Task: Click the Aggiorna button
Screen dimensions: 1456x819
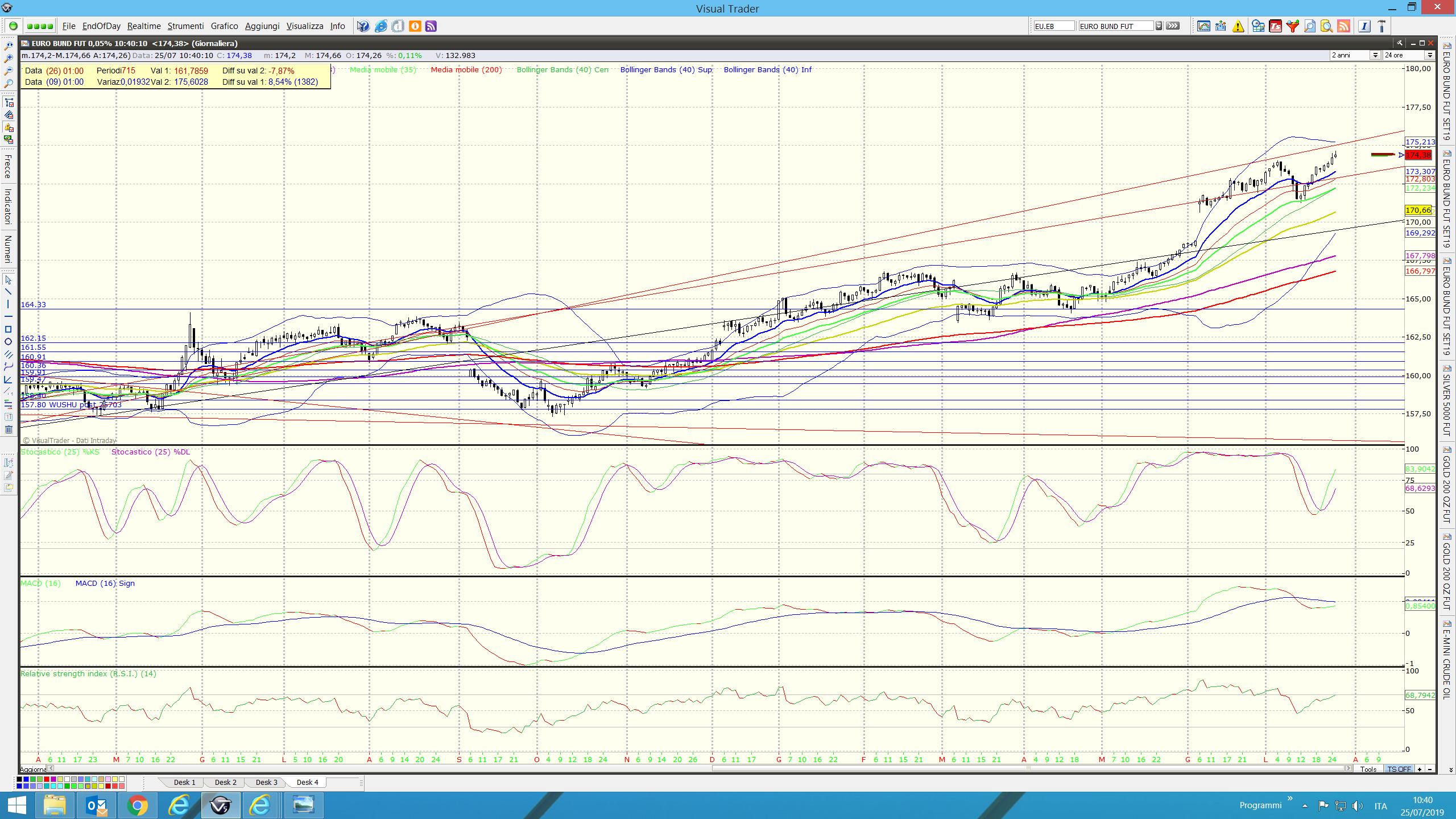Action: click(32, 769)
